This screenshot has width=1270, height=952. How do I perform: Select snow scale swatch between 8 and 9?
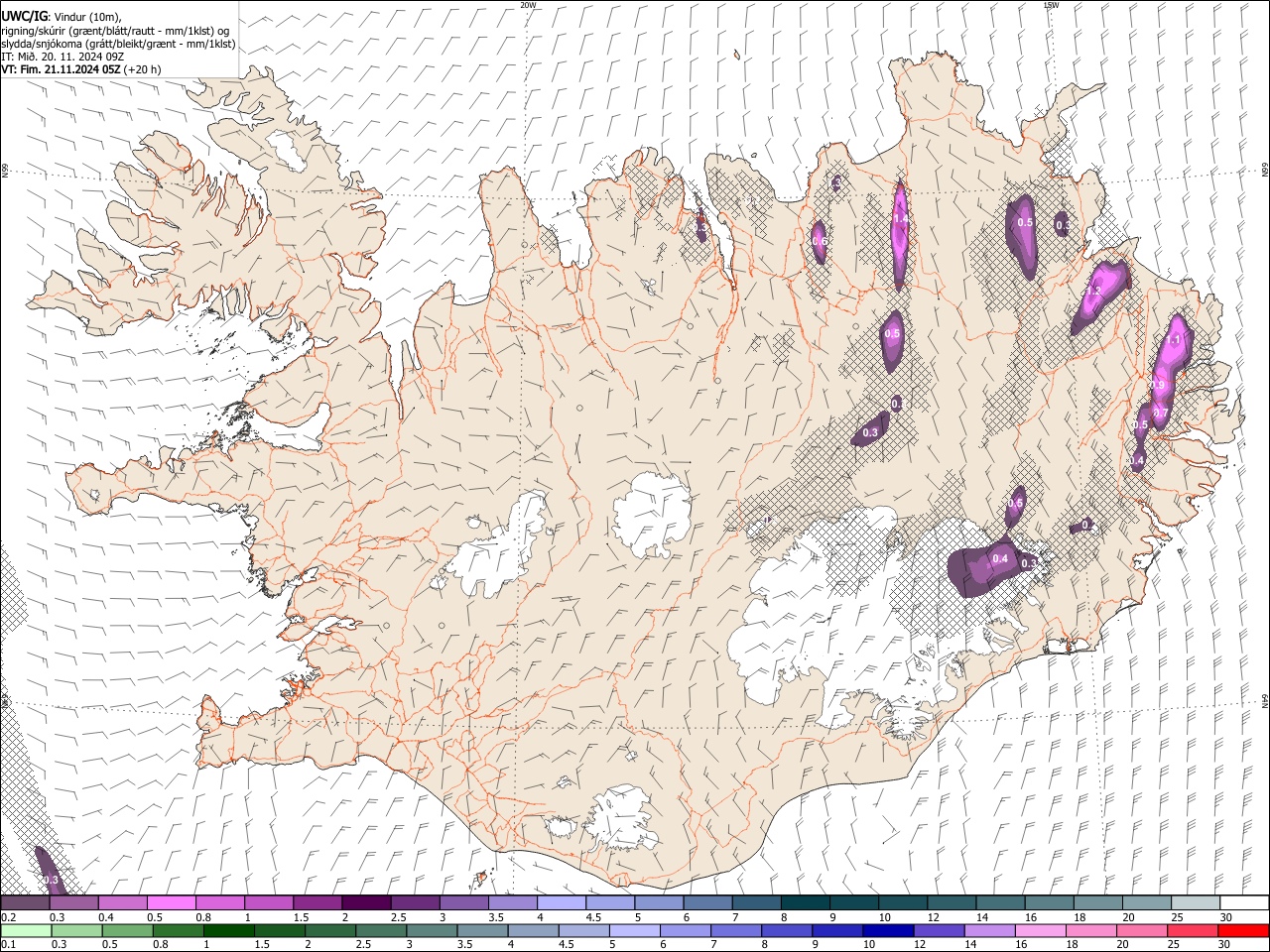805,902
